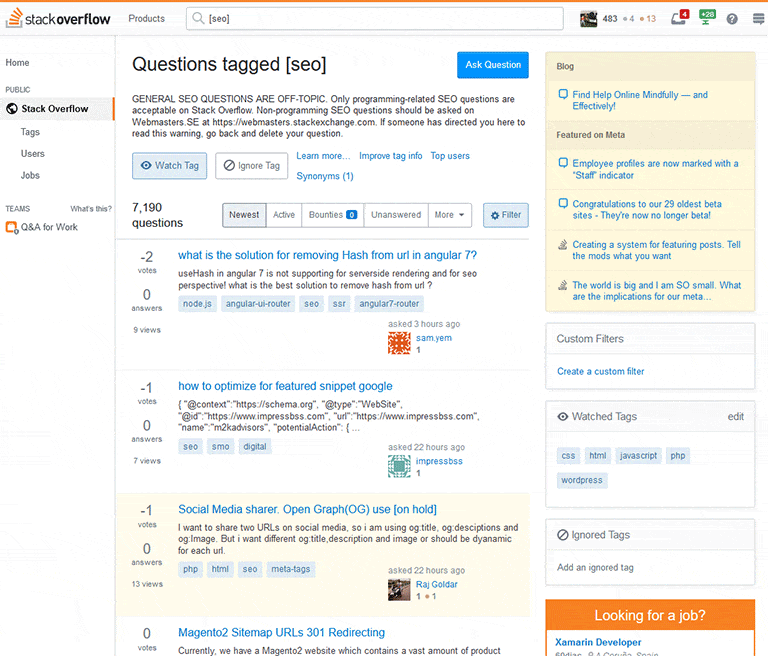Screen dimensions: 768x656
Task: Go to Home in left sidebar
Action: 17,63
